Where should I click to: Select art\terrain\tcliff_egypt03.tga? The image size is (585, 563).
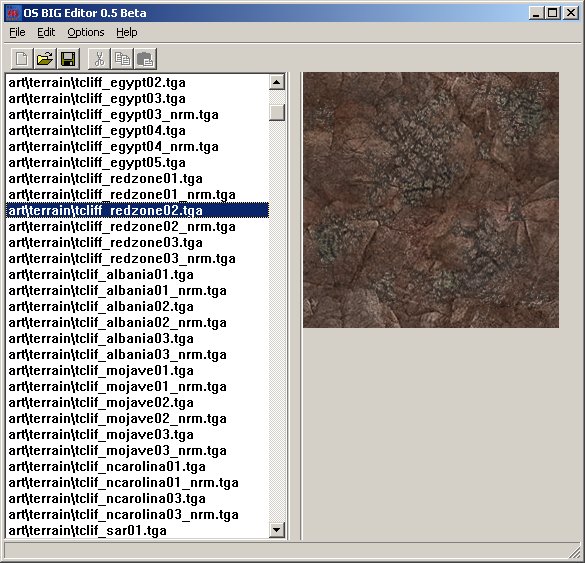click(137, 98)
